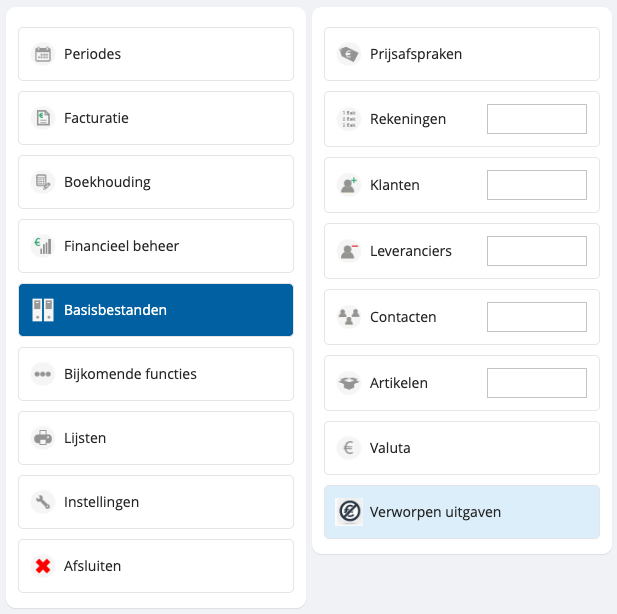The width and height of the screenshot is (617, 614).
Task: Open the Contacten menu entry
Action: pos(403,317)
